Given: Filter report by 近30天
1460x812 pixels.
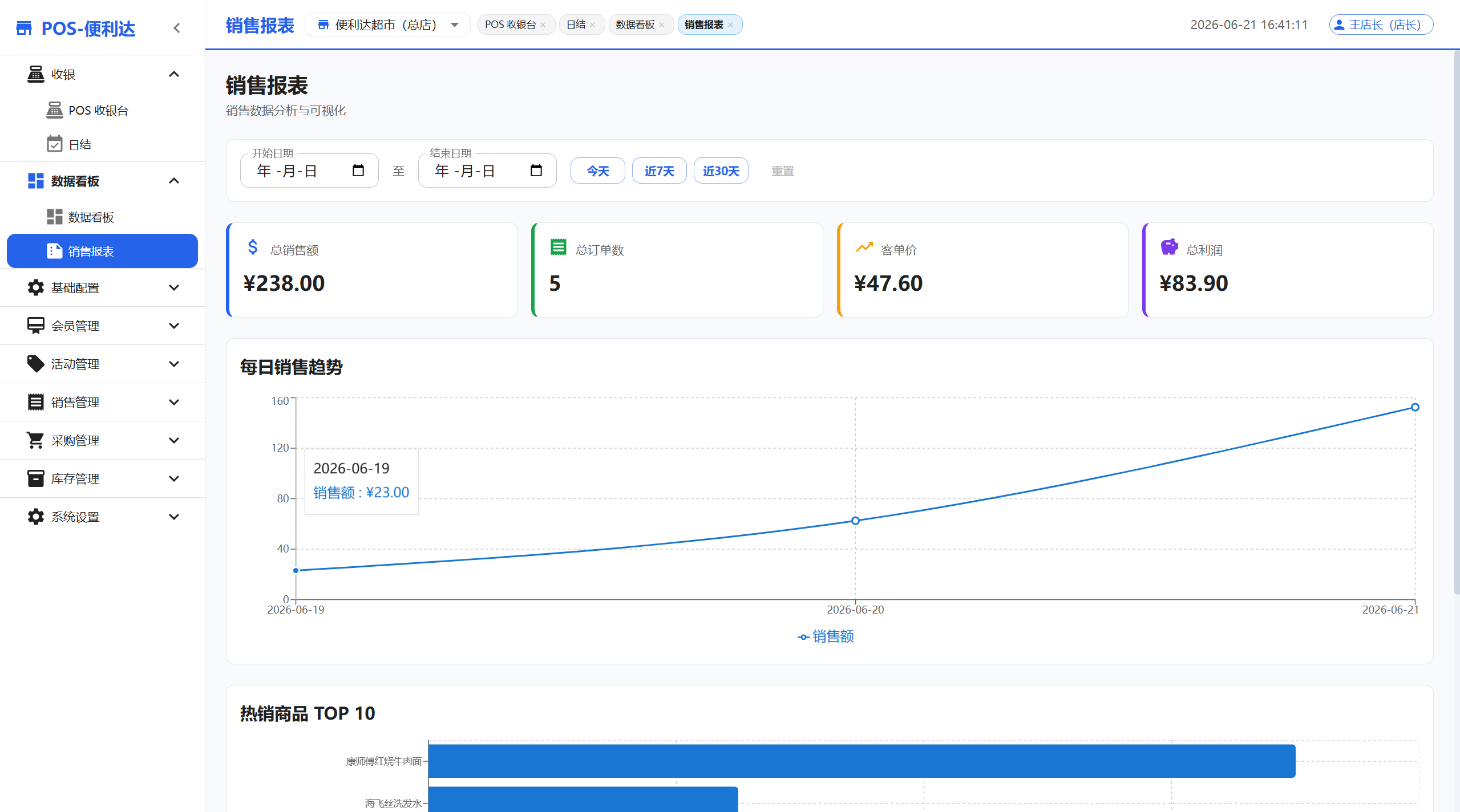Looking at the screenshot, I should point(721,170).
